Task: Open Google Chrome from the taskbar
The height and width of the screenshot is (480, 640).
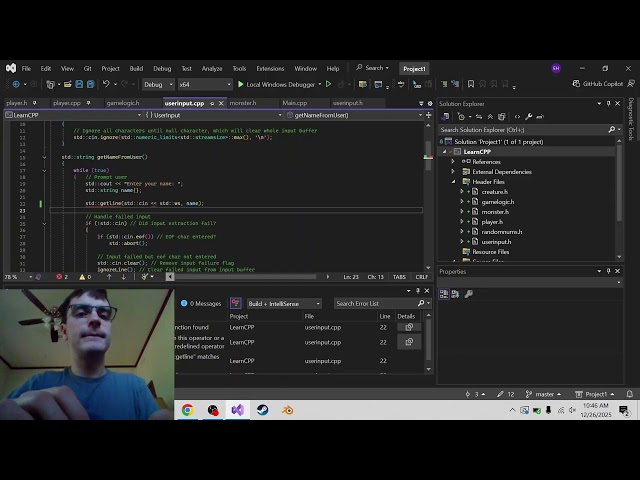Action: 188,410
